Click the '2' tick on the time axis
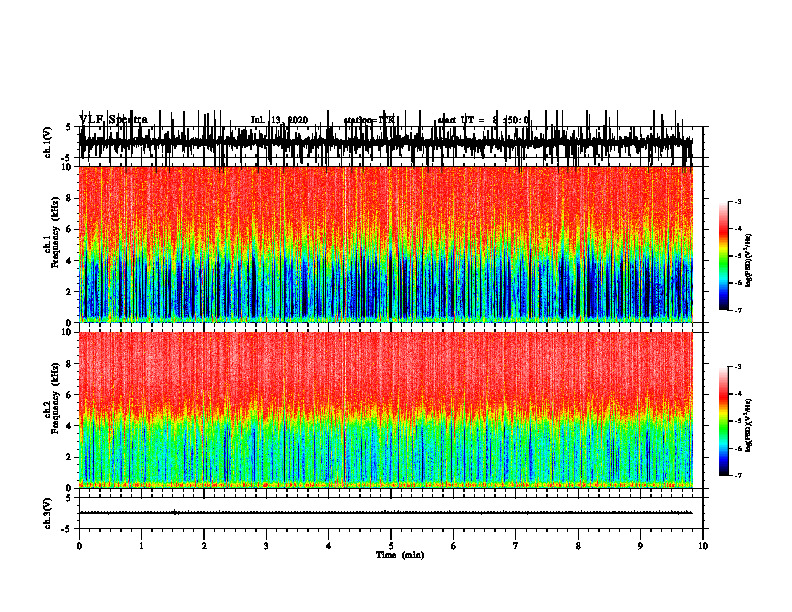The width and height of the screenshot is (792, 612). point(204,546)
